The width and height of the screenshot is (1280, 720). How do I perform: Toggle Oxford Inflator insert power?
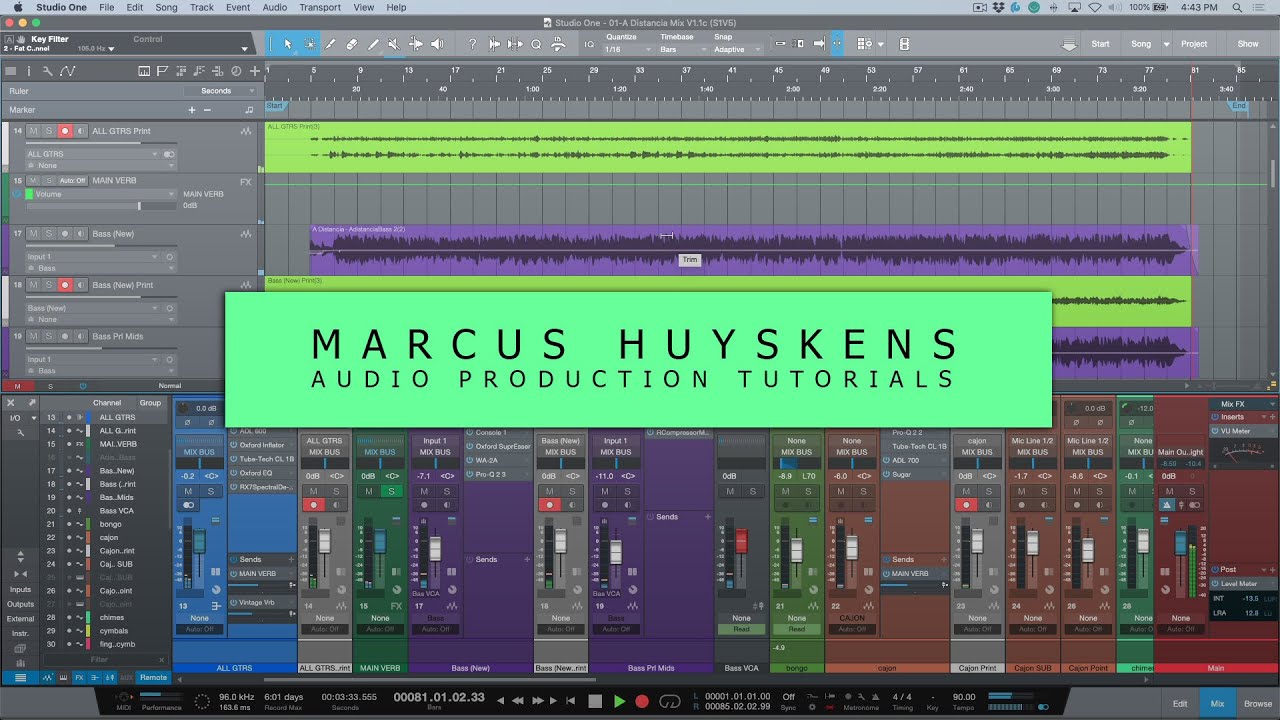point(233,445)
